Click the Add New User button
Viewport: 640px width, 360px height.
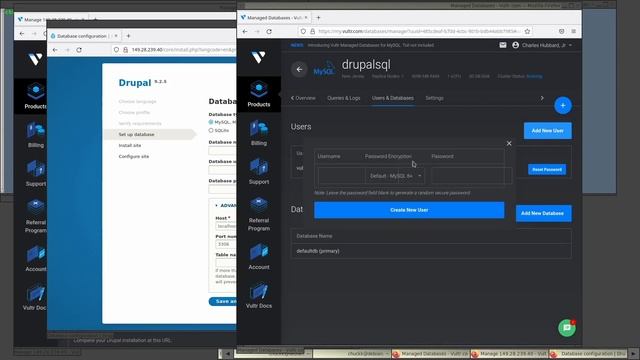pyautogui.click(x=547, y=131)
